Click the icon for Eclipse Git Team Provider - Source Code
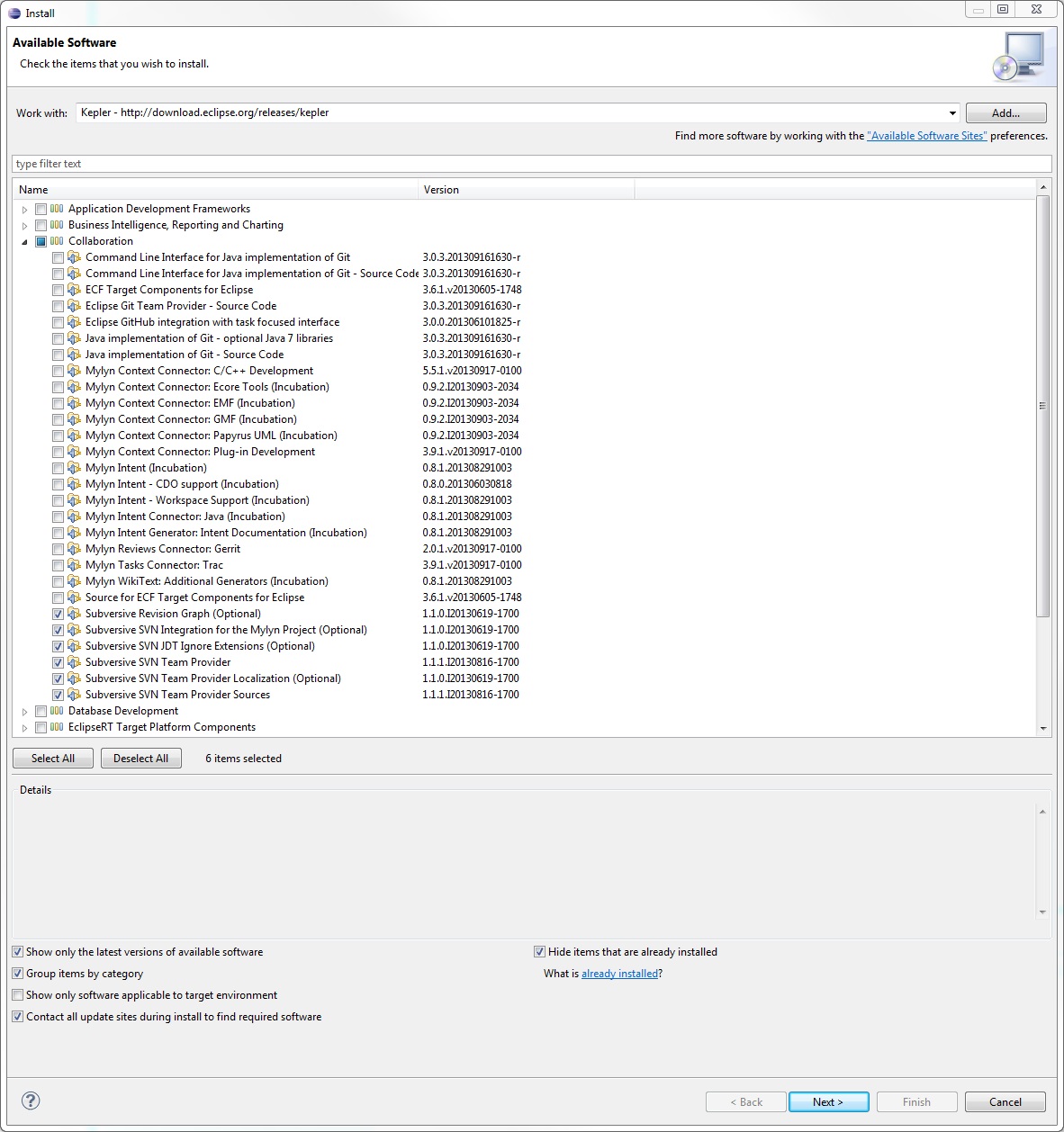This screenshot has height=1132, width=1064. point(75,306)
